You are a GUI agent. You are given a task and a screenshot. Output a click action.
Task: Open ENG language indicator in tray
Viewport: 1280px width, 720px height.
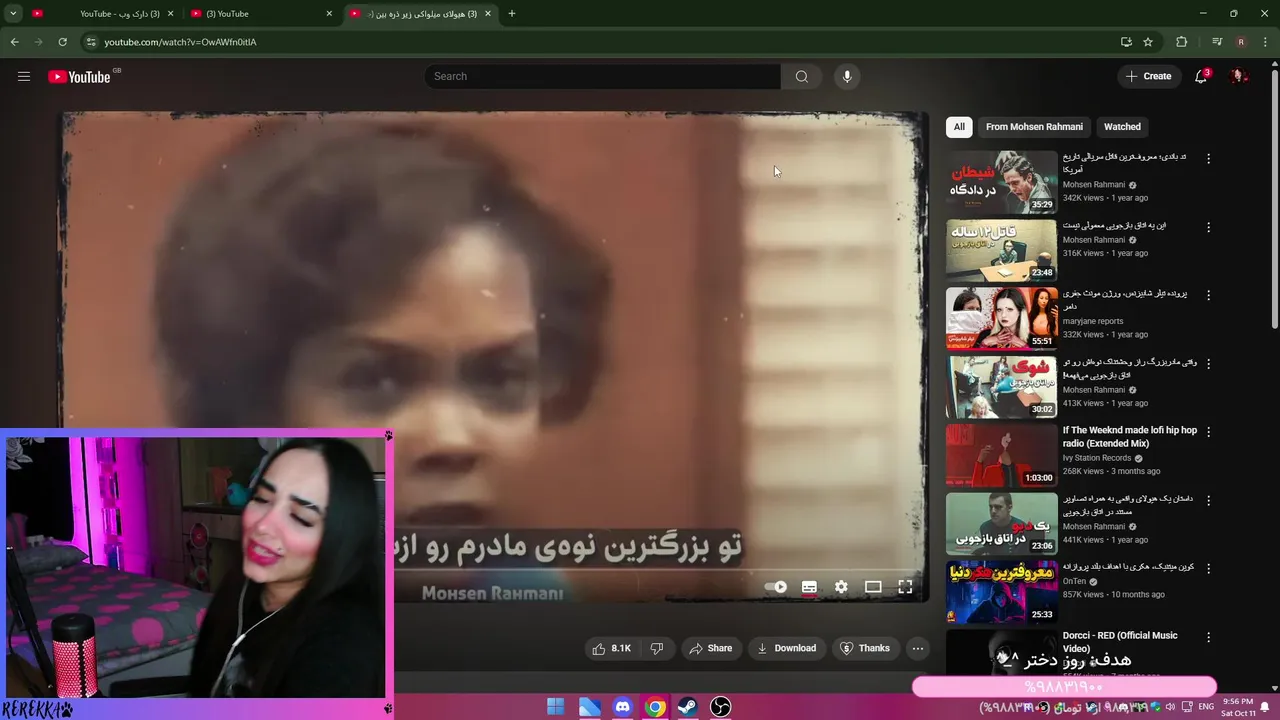(1206, 707)
